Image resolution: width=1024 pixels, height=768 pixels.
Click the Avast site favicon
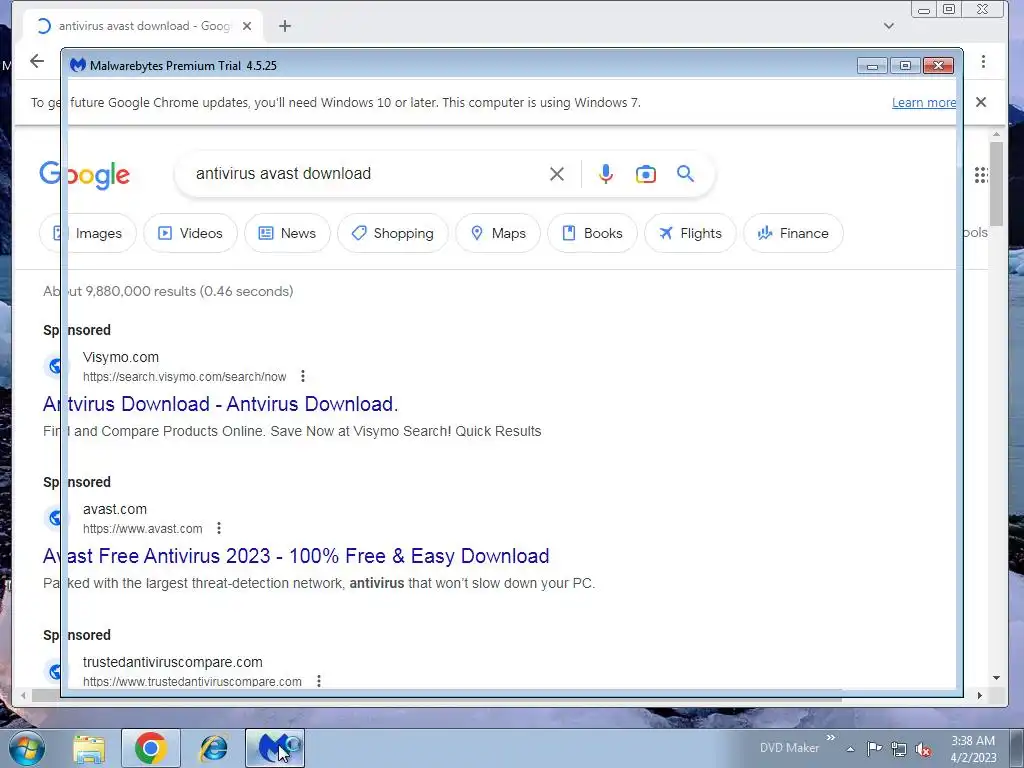tap(55, 518)
